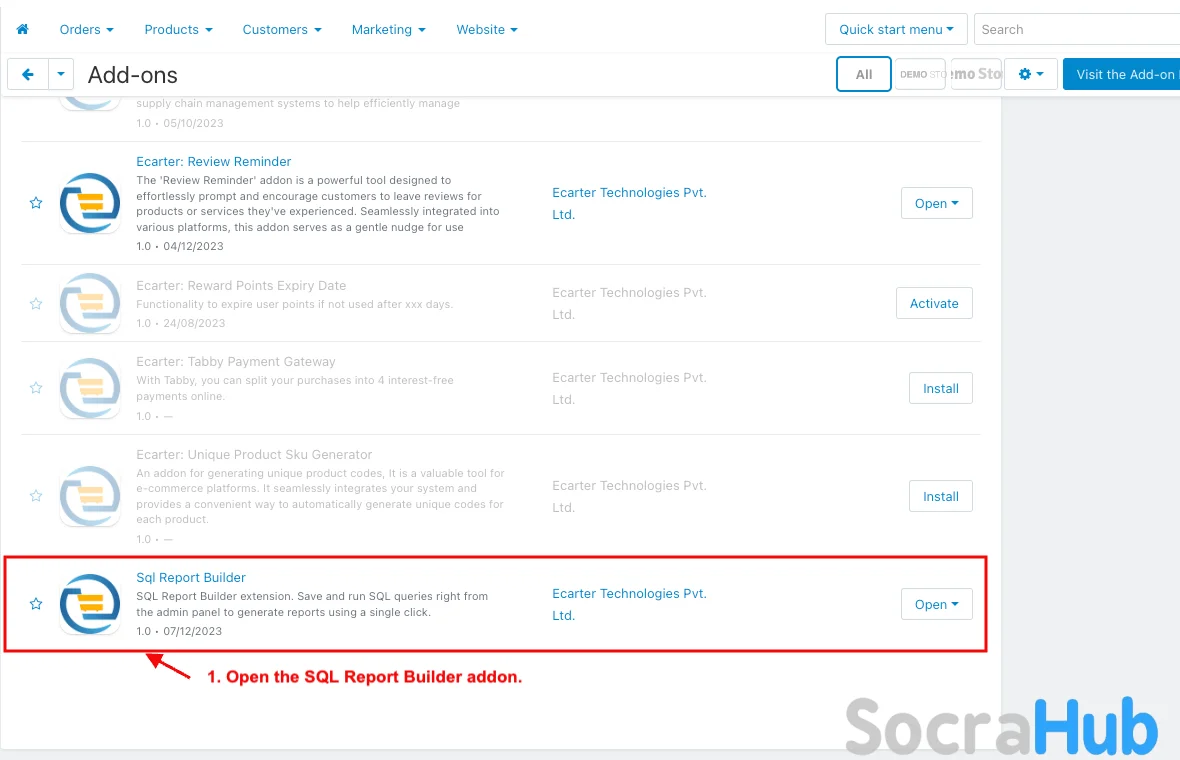Favorite the Reward Points Expiry Date star
Screen dimensions: 1180x760
(36, 304)
